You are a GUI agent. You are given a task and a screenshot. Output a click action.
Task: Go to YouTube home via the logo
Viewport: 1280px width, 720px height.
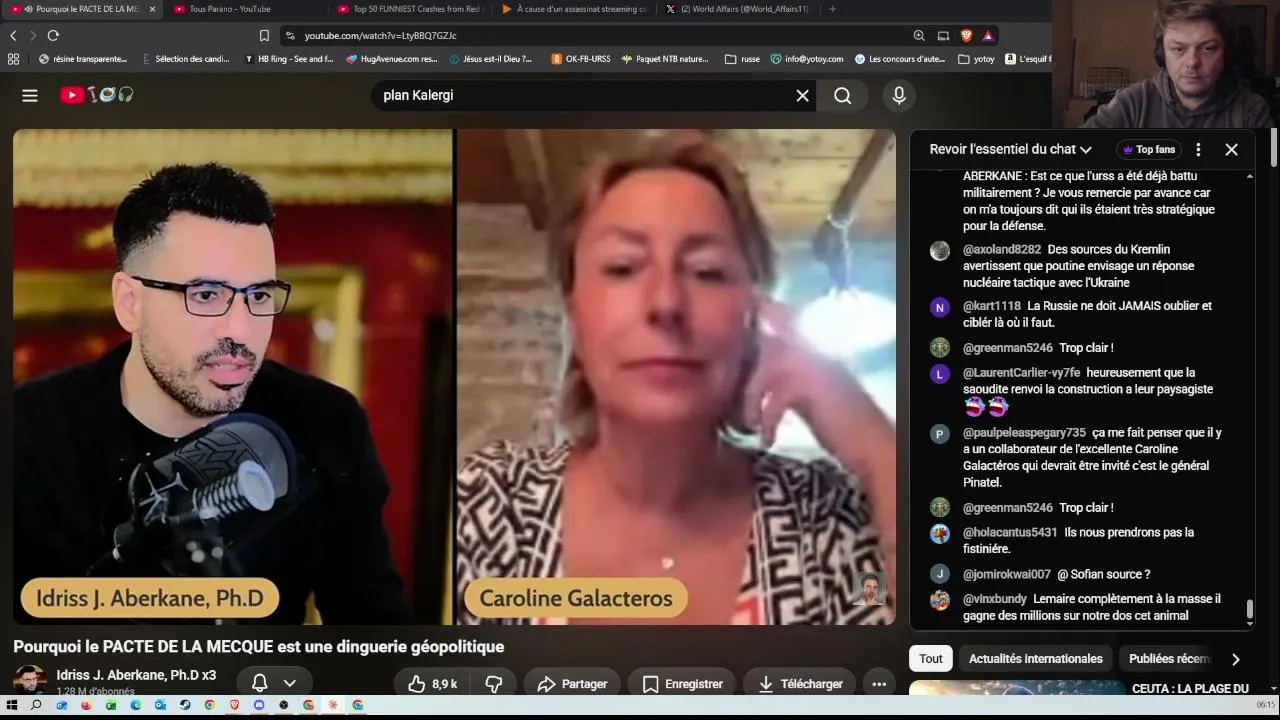coord(97,95)
